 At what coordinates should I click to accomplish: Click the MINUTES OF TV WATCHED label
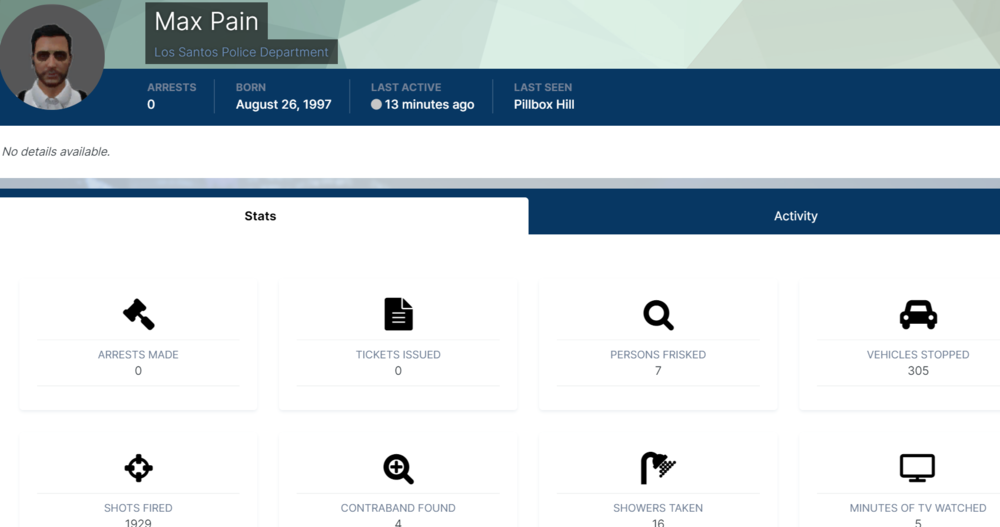(918, 508)
